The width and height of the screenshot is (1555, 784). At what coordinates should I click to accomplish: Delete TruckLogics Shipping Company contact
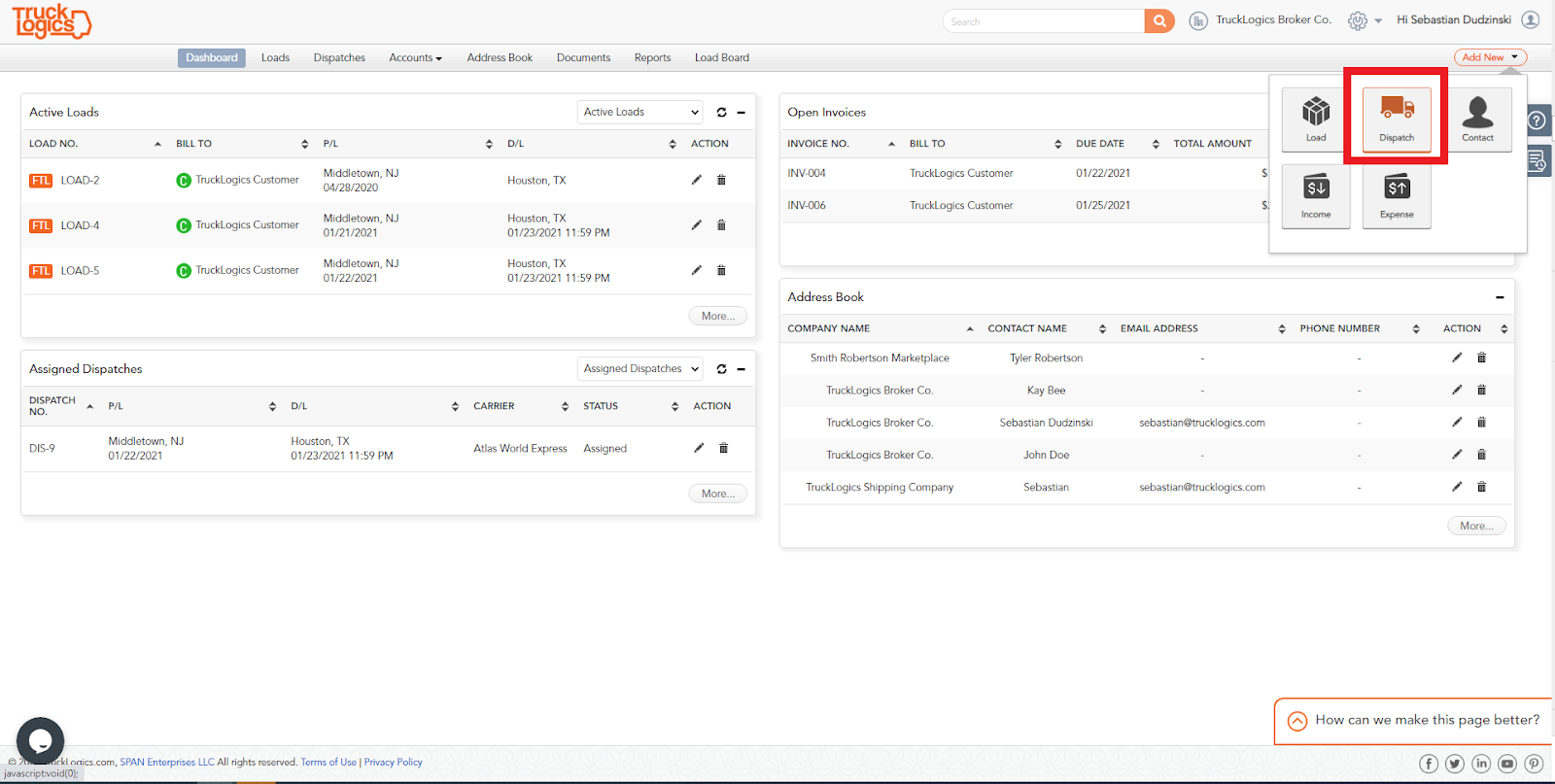[x=1481, y=487]
